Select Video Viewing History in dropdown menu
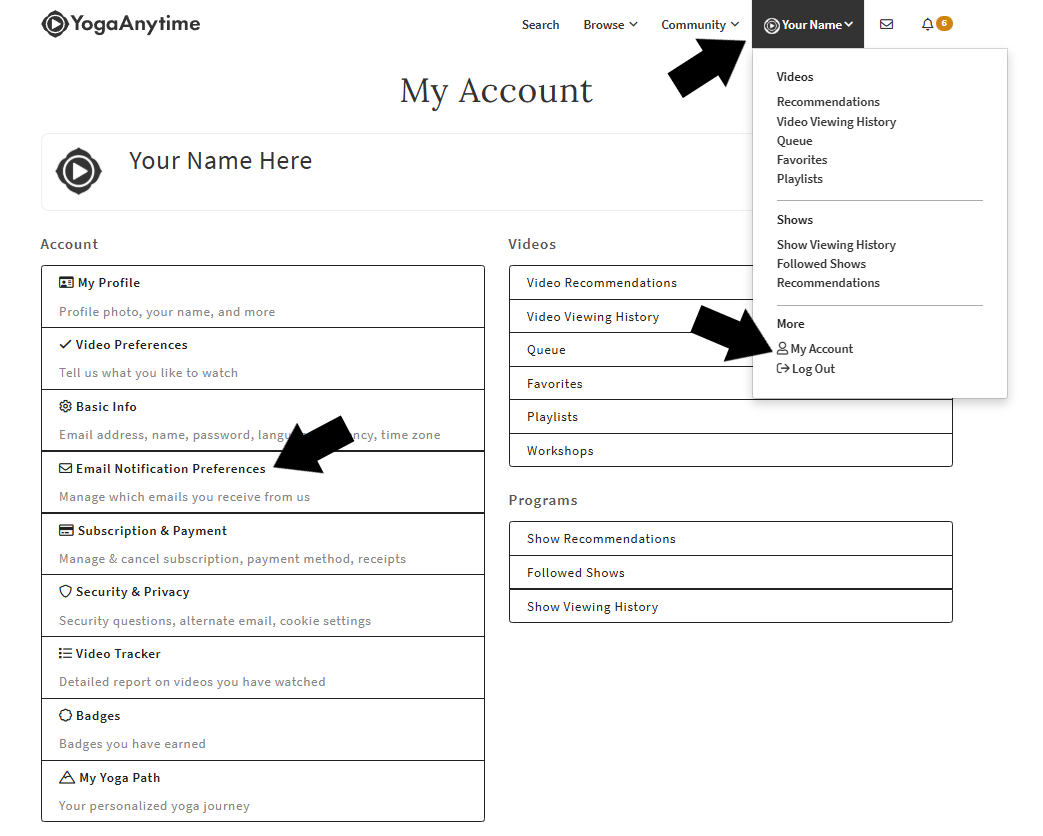Viewport: 1043px width, 836px height. [836, 122]
